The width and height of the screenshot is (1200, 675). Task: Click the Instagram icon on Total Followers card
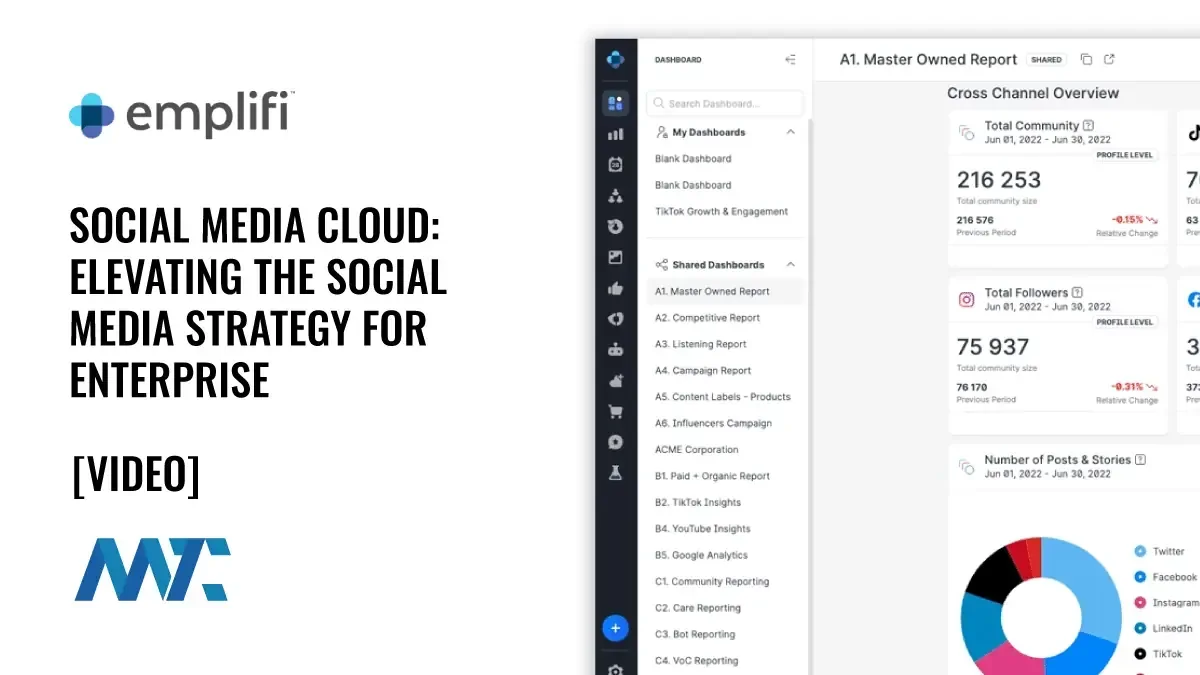[x=967, y=300]
